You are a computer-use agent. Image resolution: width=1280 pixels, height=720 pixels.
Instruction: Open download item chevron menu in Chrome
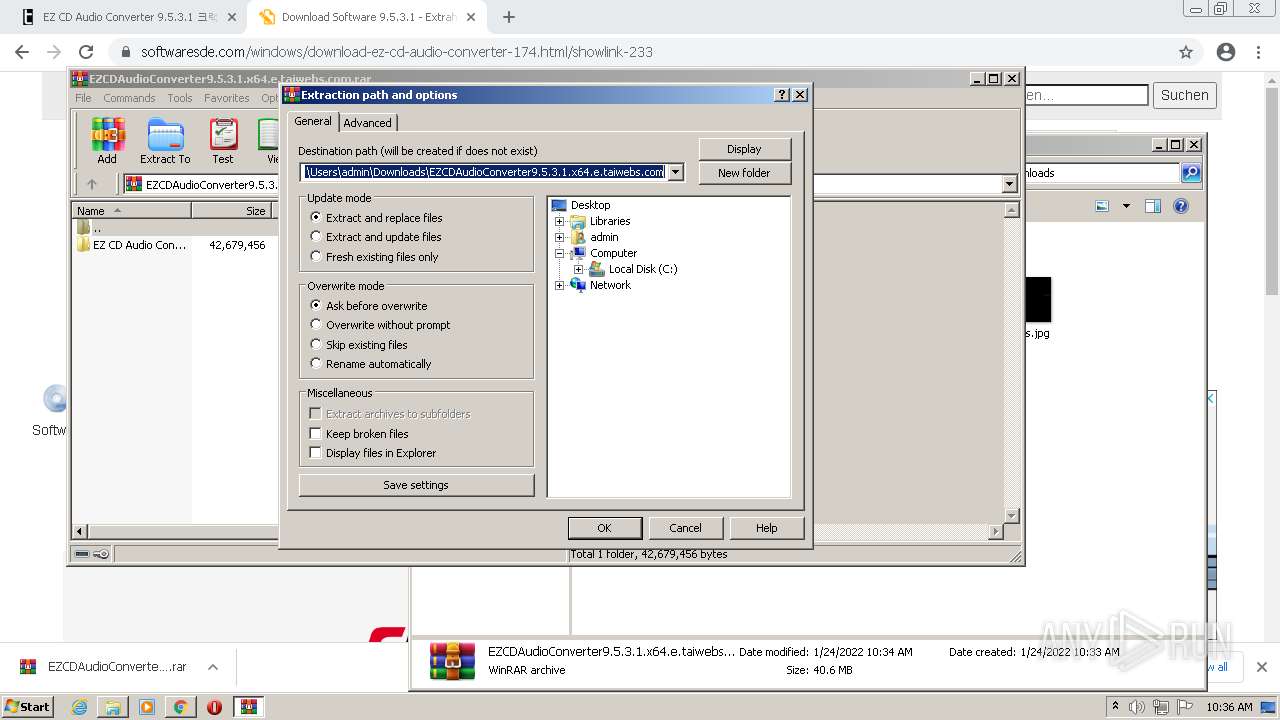tap(212, 667)
